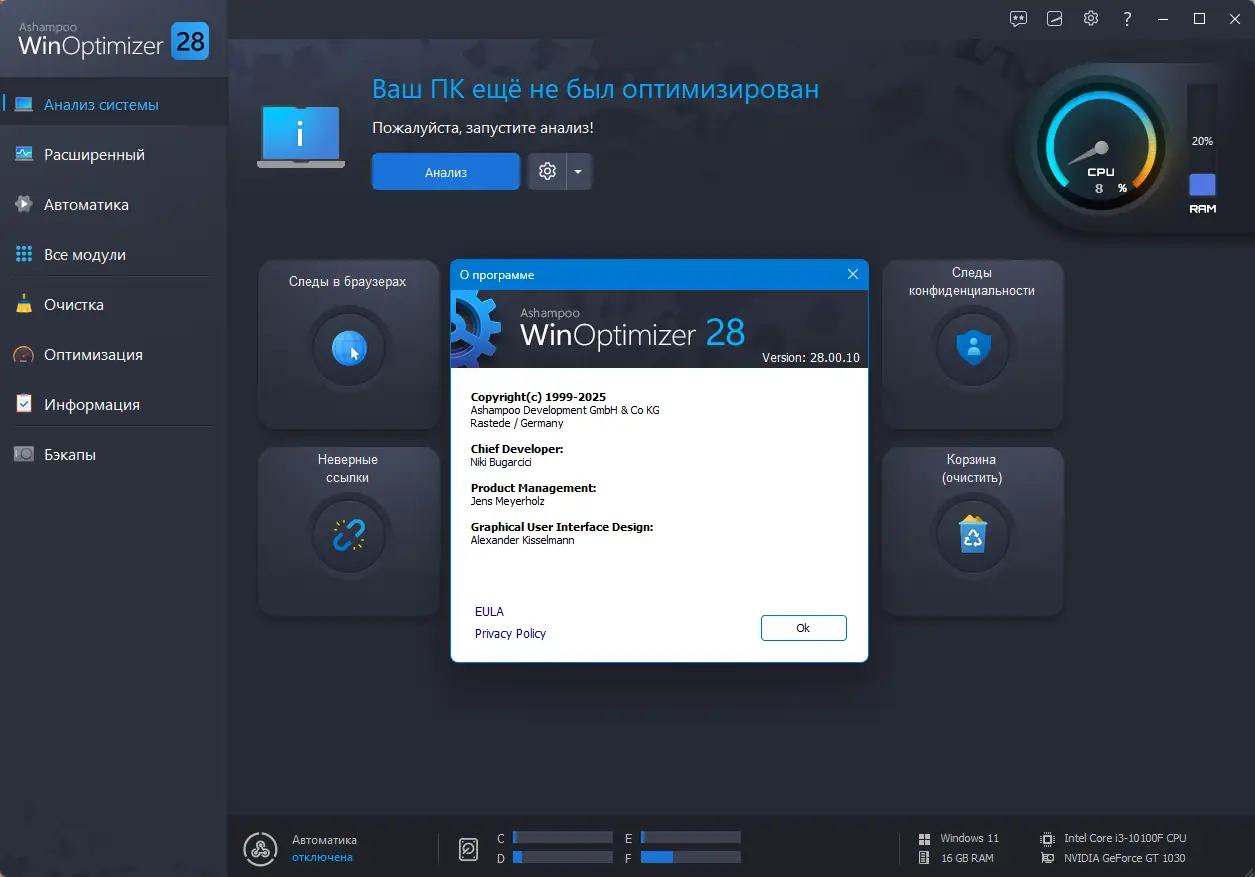1255x877 pixels.
Task: Click drive F usage bar
Action: pos(691,857)
